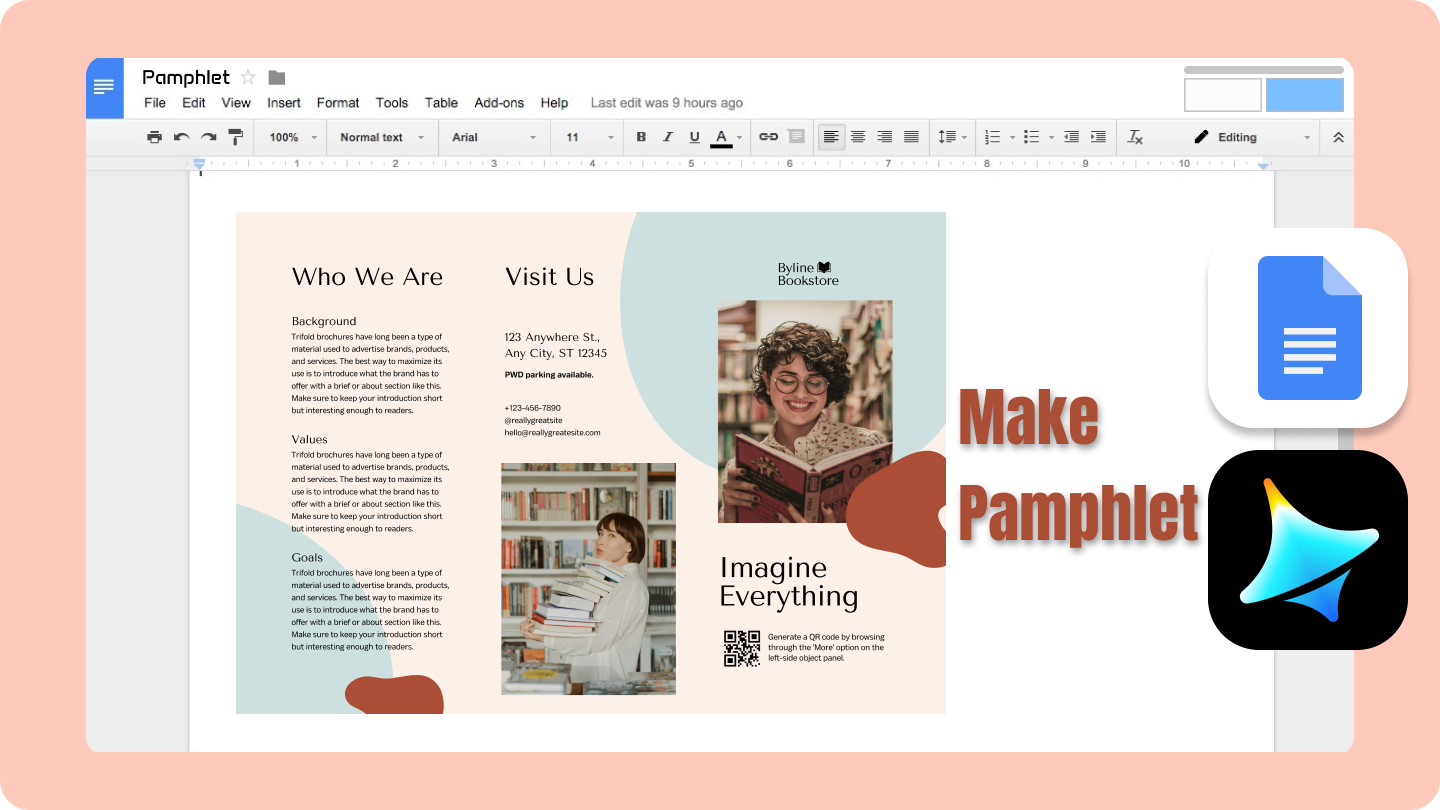
Task: Open the 'Last edit was 9 hours ago' history
Action: (x=667, y=103)
